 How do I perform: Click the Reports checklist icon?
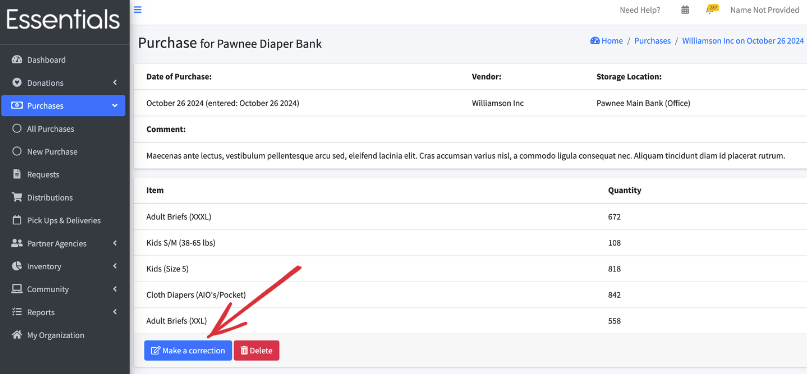tap(17, 312)
